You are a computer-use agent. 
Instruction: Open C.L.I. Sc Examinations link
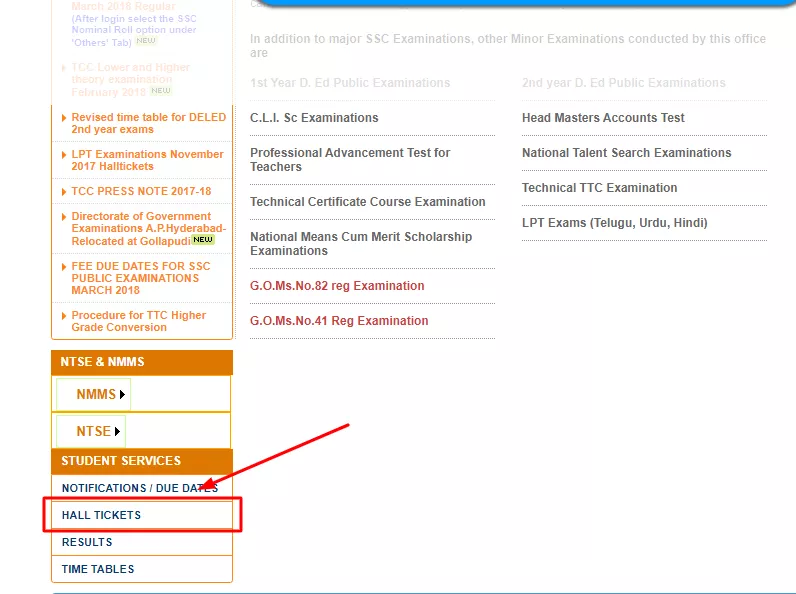click(314, 118)
